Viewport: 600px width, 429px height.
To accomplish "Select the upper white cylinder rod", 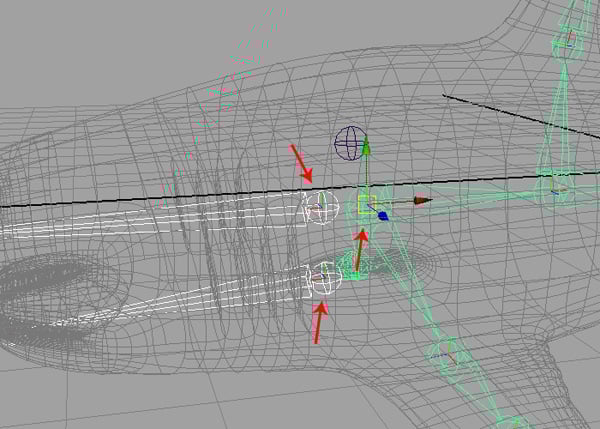I will pyautogui.click(x=153, y=217).
